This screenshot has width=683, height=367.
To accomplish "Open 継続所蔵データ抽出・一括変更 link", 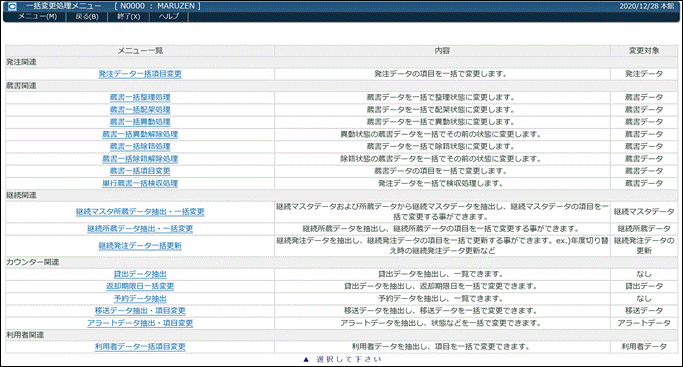I will [x=140, y=229].
